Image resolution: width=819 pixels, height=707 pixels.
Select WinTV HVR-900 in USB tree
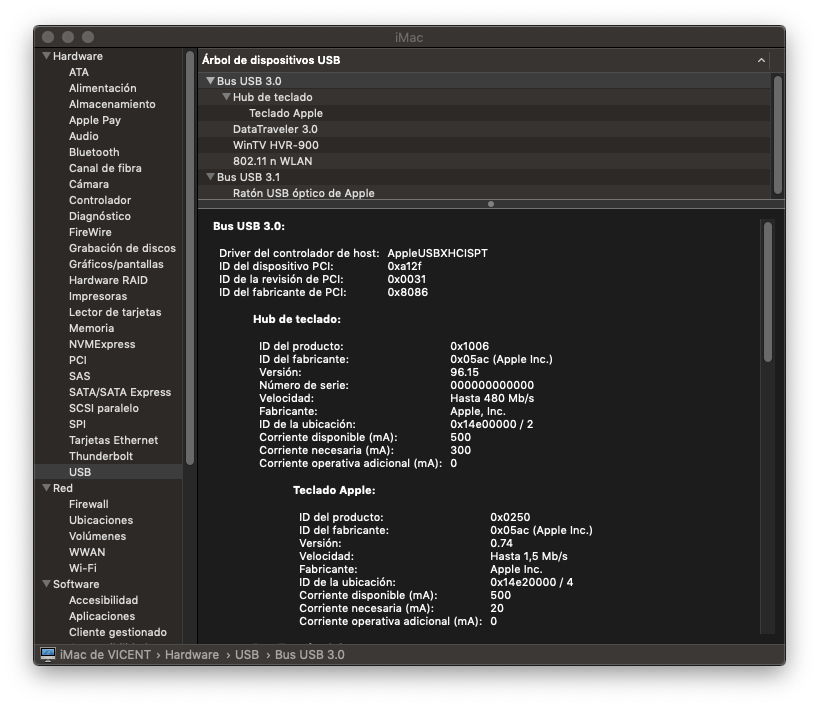(275, 145)
